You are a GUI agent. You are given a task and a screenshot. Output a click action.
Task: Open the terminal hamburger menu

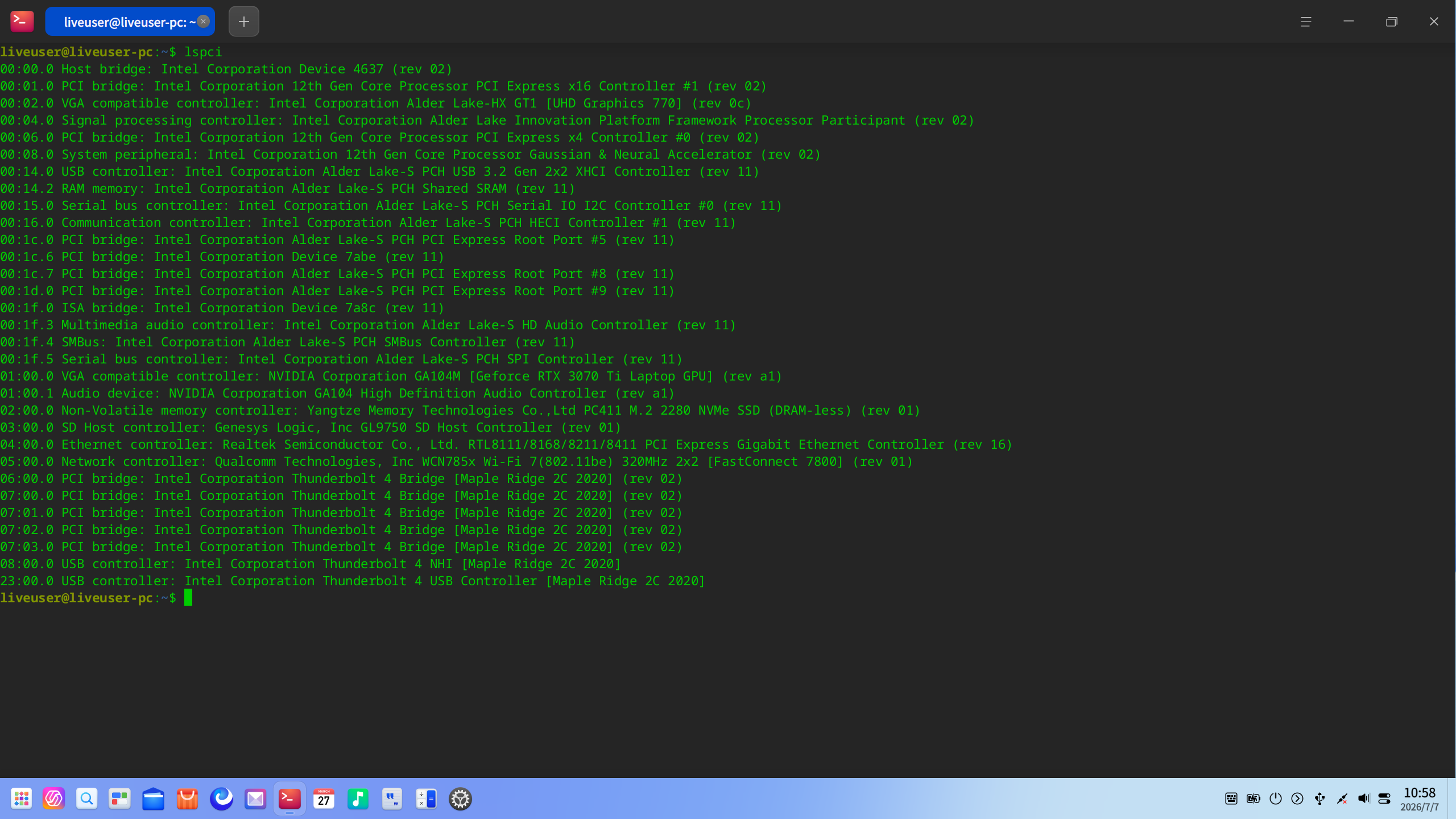point(1306,22)
